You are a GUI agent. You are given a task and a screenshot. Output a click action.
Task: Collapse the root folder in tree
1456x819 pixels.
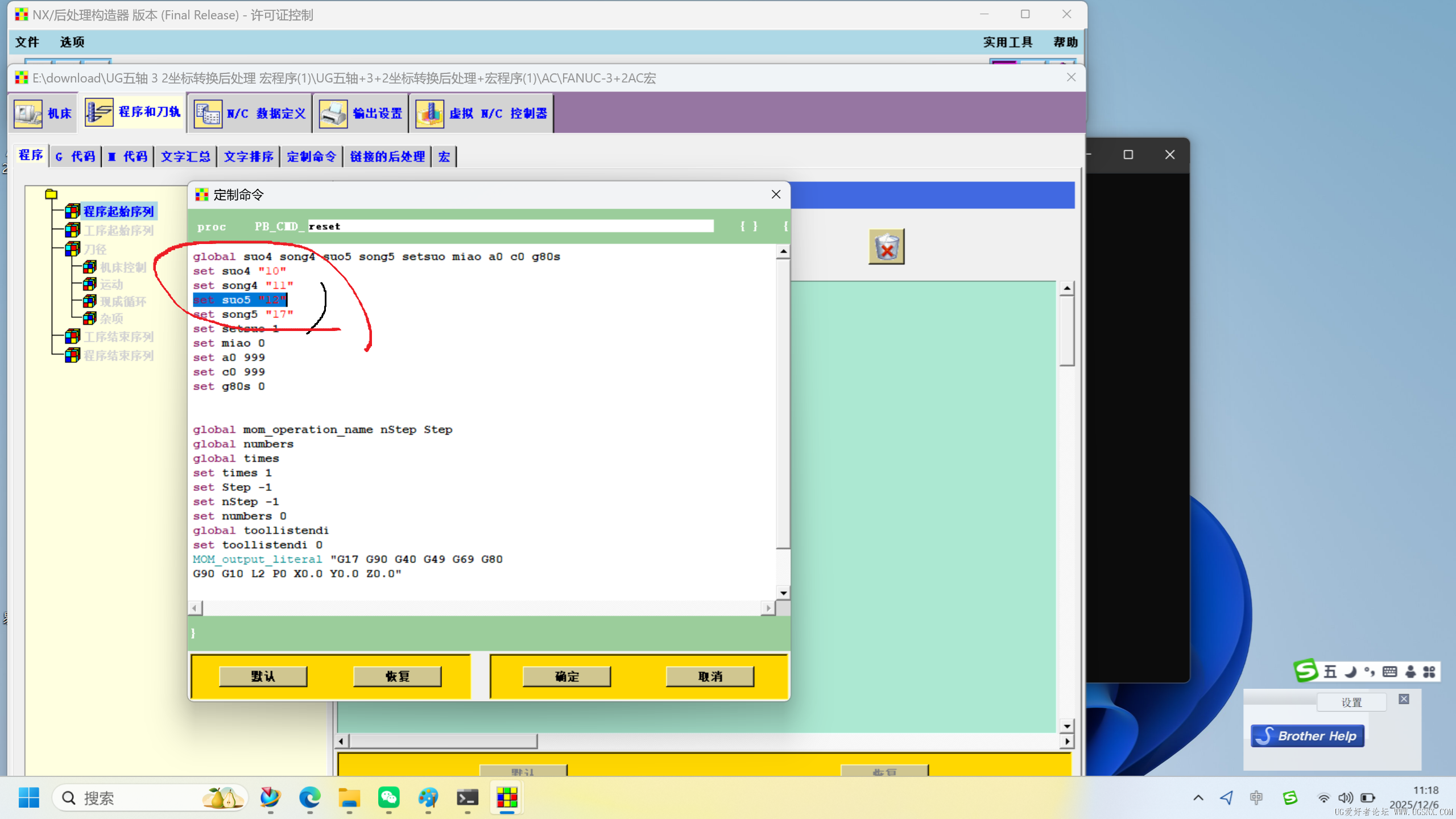click(51, 194)
